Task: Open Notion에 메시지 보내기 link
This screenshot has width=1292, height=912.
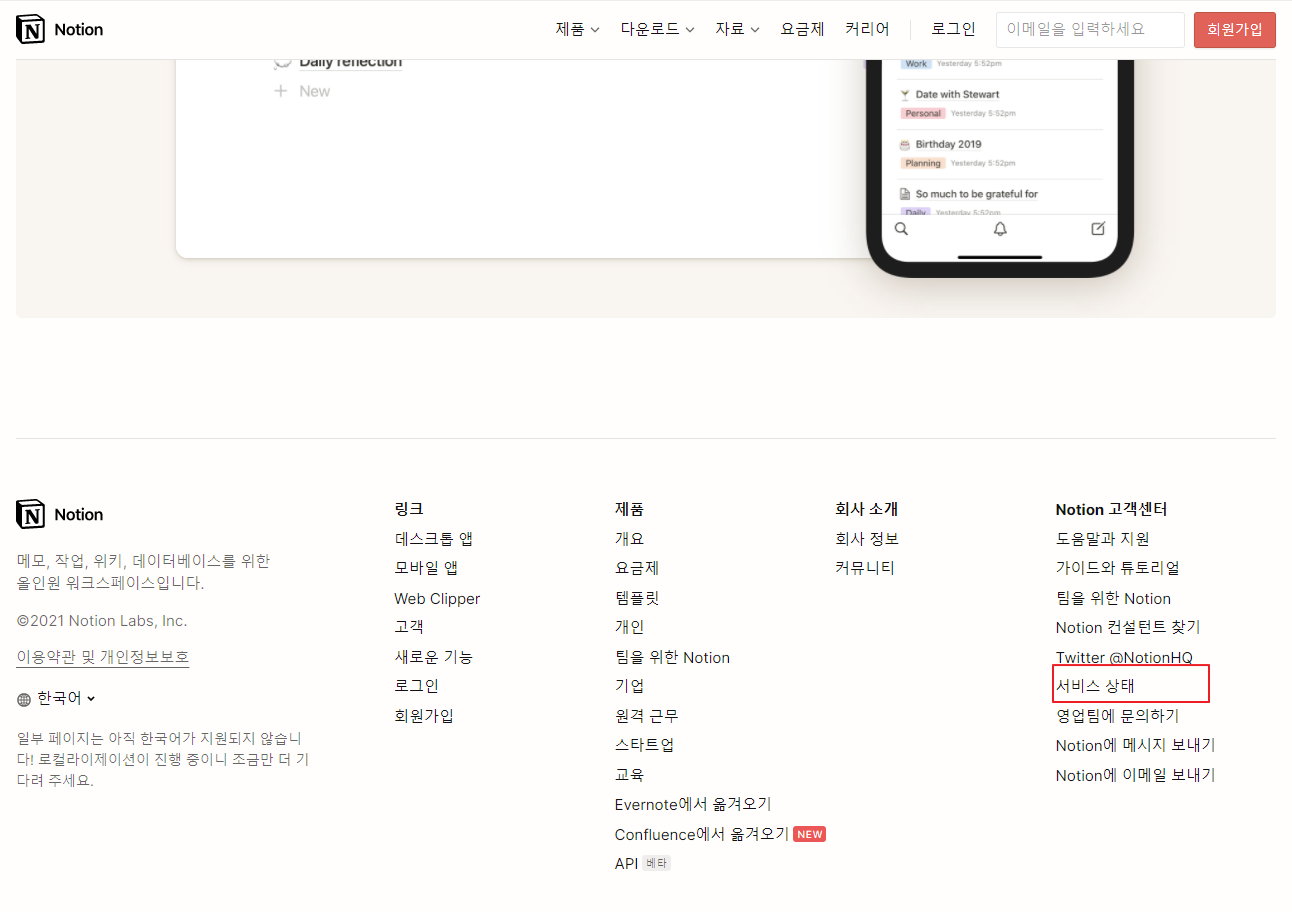Action: [1135, 745]
